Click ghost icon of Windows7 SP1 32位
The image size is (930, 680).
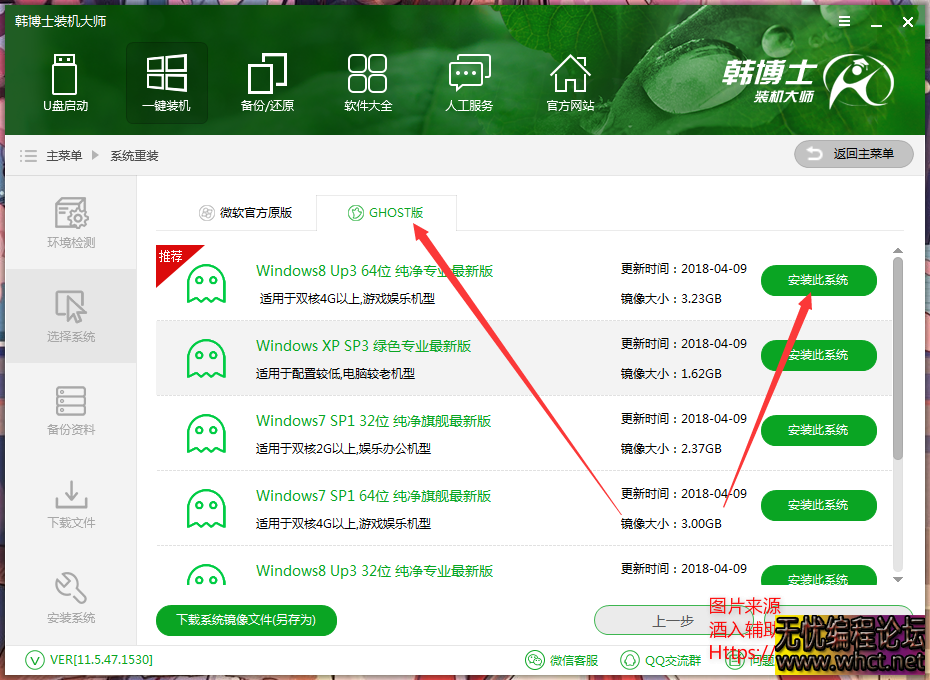(206, 434)
